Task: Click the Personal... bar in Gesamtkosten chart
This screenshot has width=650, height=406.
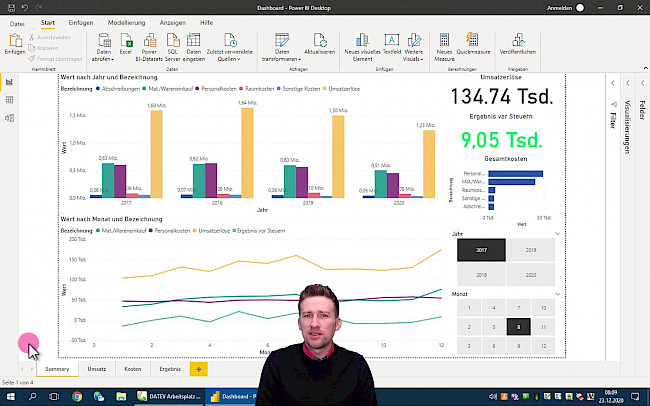Action: pyautogui.click(x=515, y=174)
